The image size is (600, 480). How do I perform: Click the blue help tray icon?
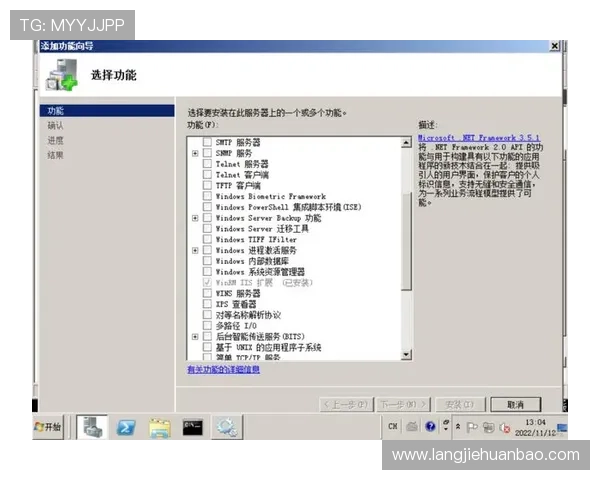pos(430,426)
